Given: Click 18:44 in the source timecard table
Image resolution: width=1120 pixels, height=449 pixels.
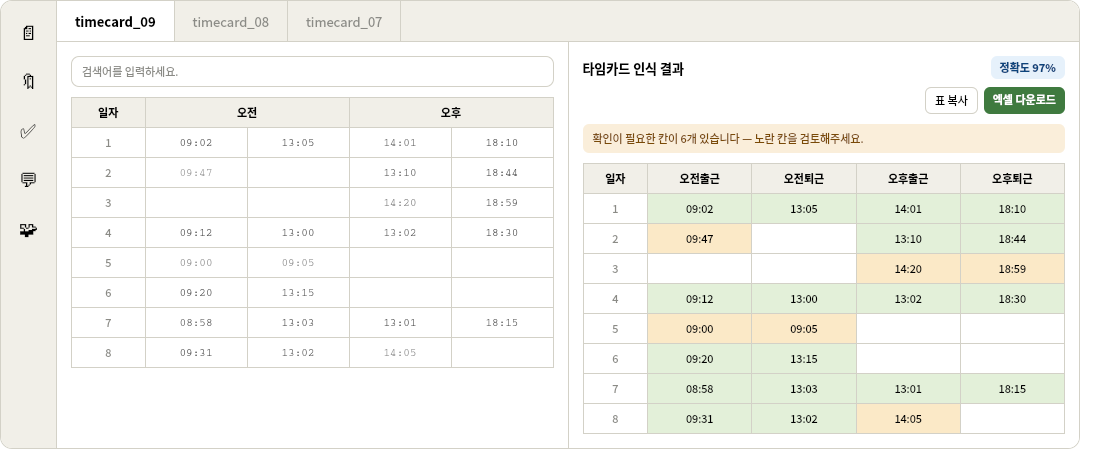Looking at the screenshot, I should coord(502,173).
